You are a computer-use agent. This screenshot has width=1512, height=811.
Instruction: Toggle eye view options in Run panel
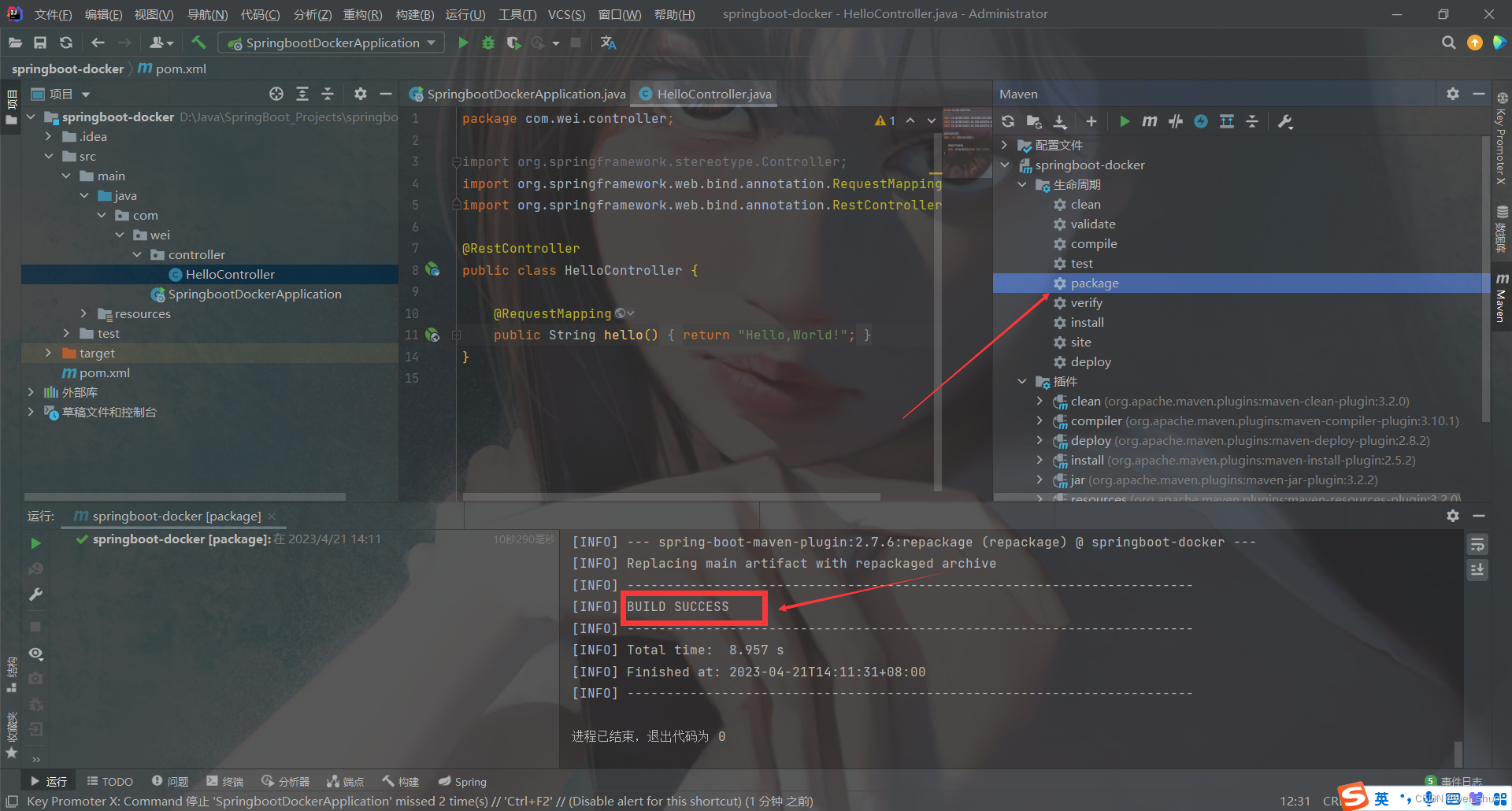(35, 654)
